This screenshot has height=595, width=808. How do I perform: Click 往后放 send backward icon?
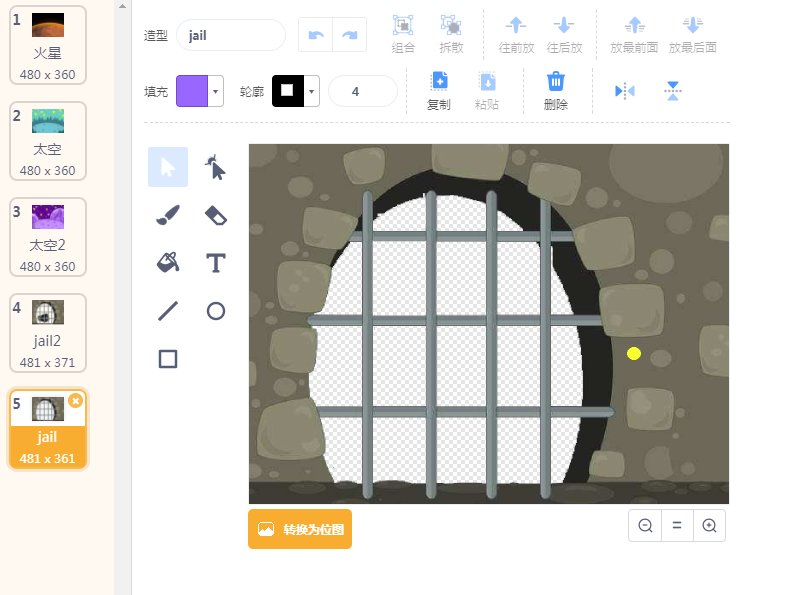tap(564, 25)
